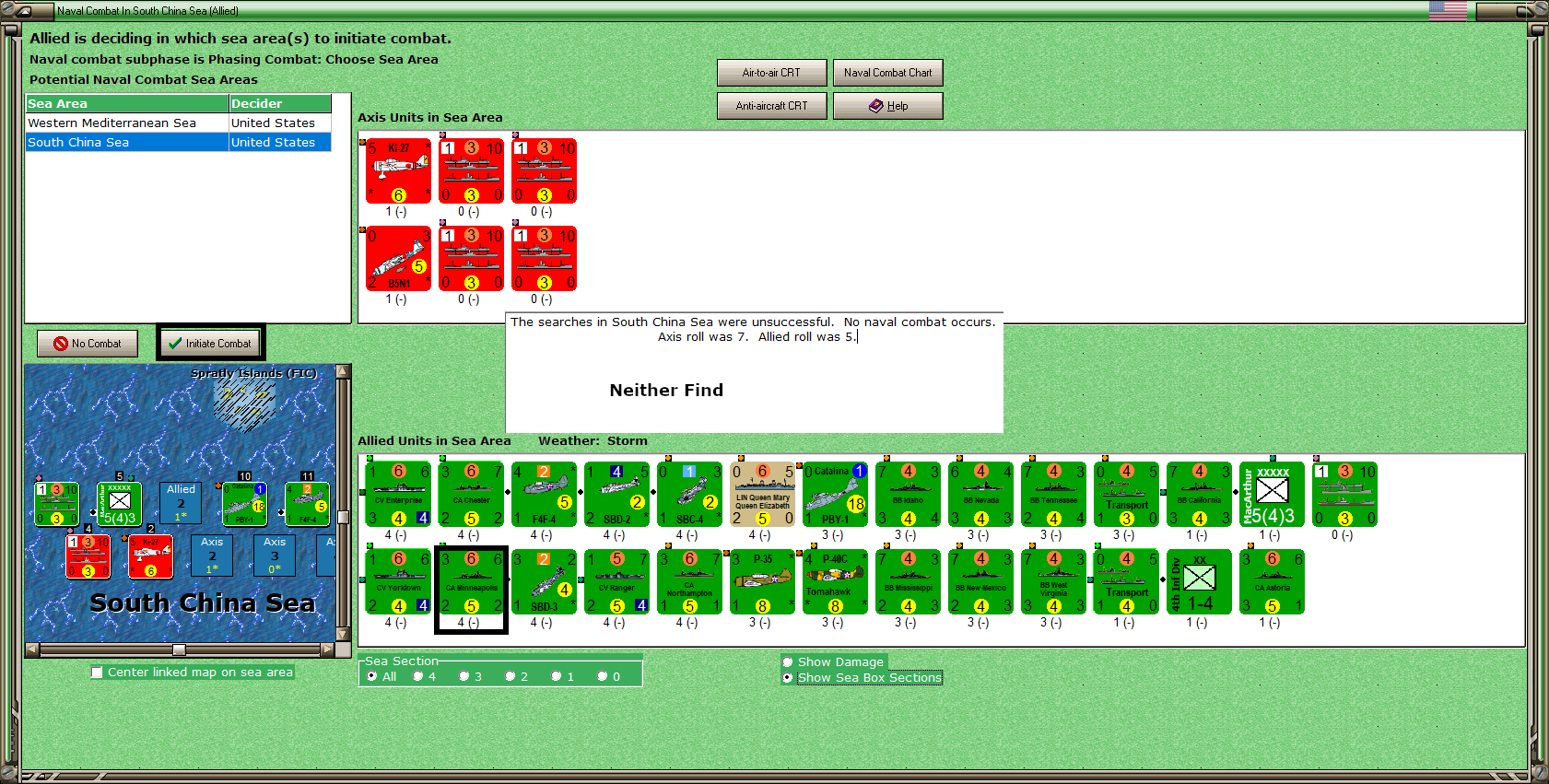Click the search result message text box
The height and width of the screenshot is (784, 1549).
(x=754, y=372)
